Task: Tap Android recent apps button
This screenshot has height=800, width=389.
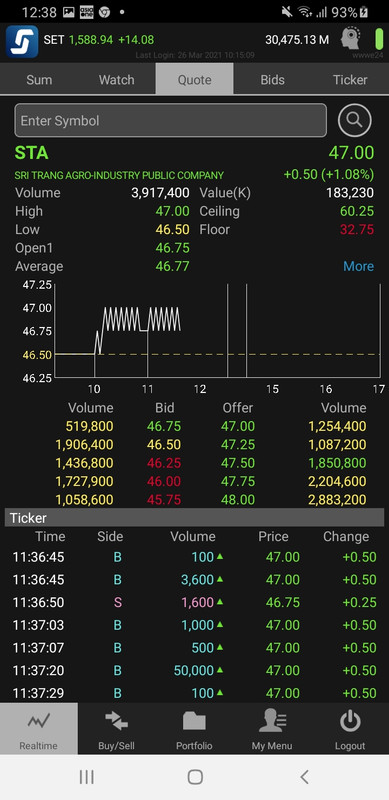Action: tap(87, 777)
